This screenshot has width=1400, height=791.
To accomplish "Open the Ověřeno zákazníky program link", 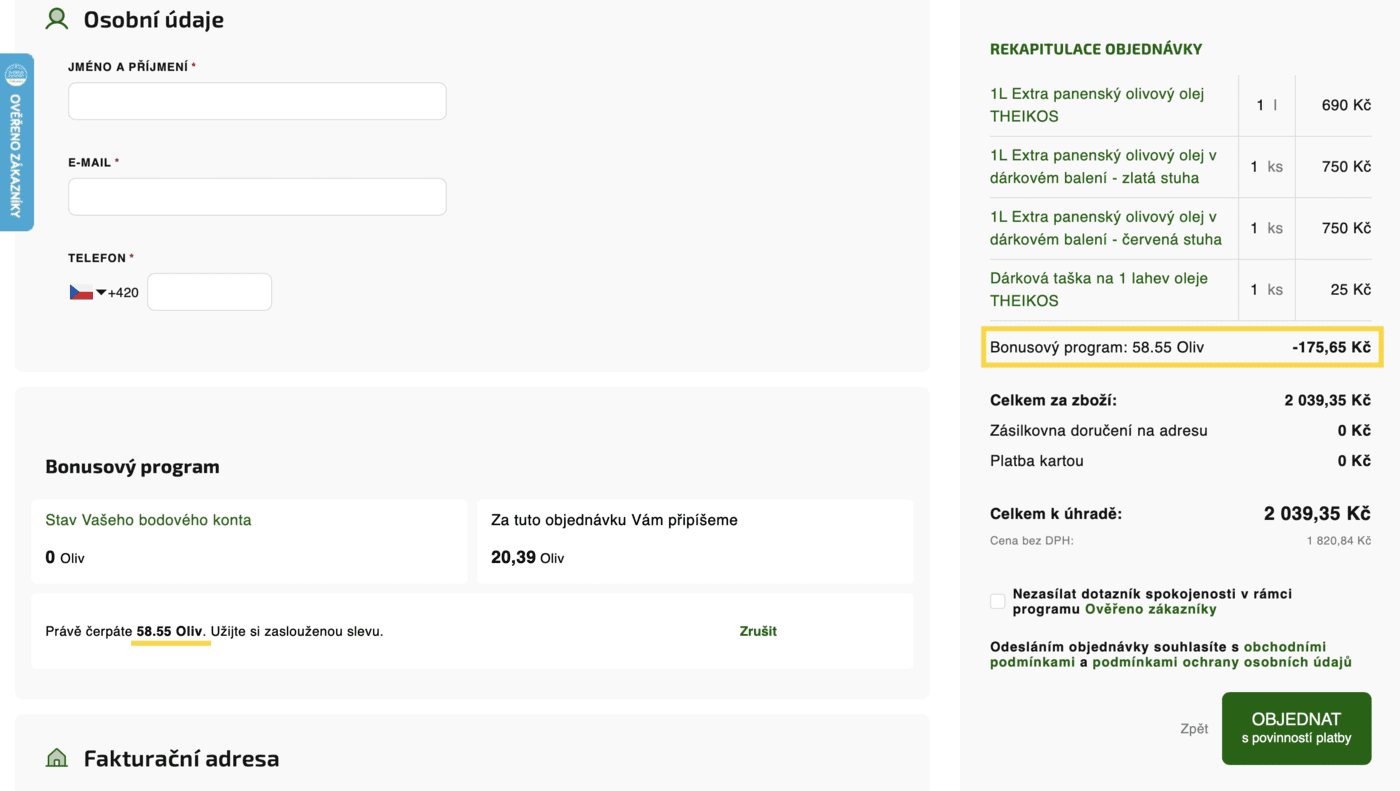I will (1151, 609).
